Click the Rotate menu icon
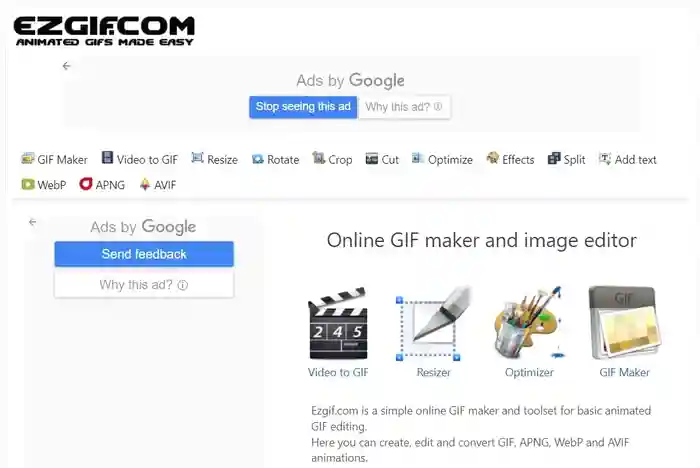The width and height of the screenshot is (700, 468). point(258,159)
